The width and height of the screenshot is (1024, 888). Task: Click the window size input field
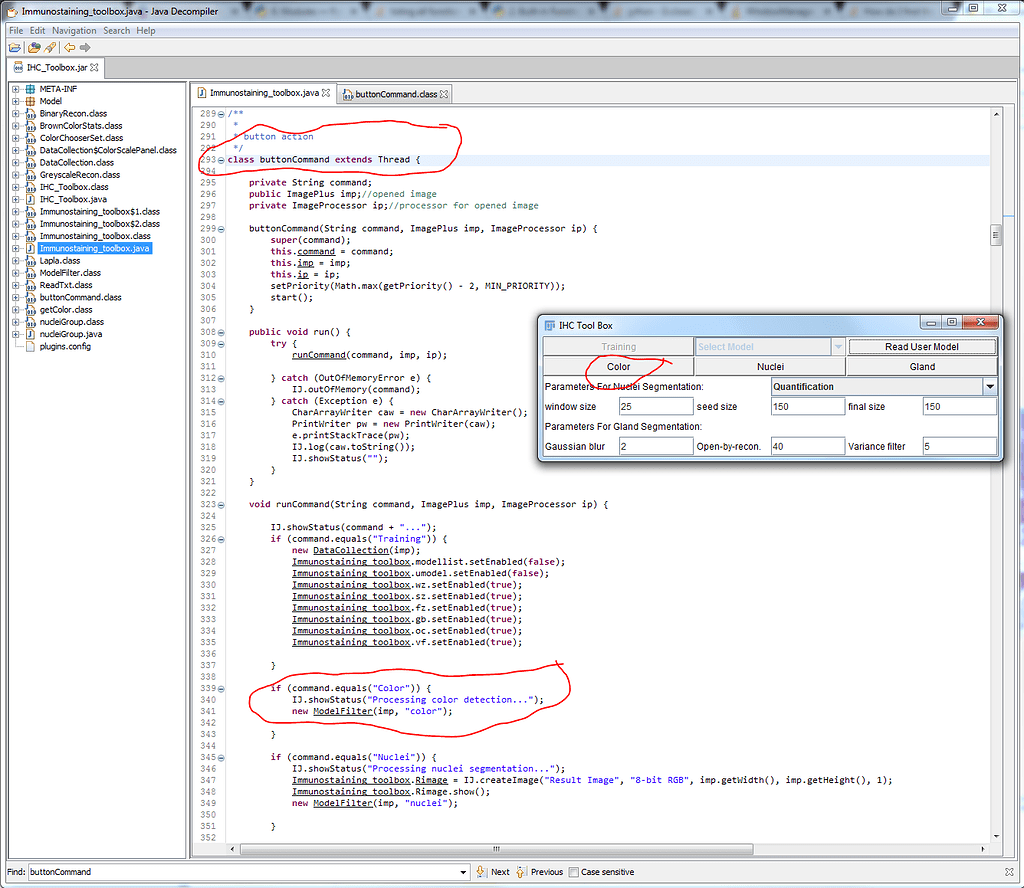point(655,405)
